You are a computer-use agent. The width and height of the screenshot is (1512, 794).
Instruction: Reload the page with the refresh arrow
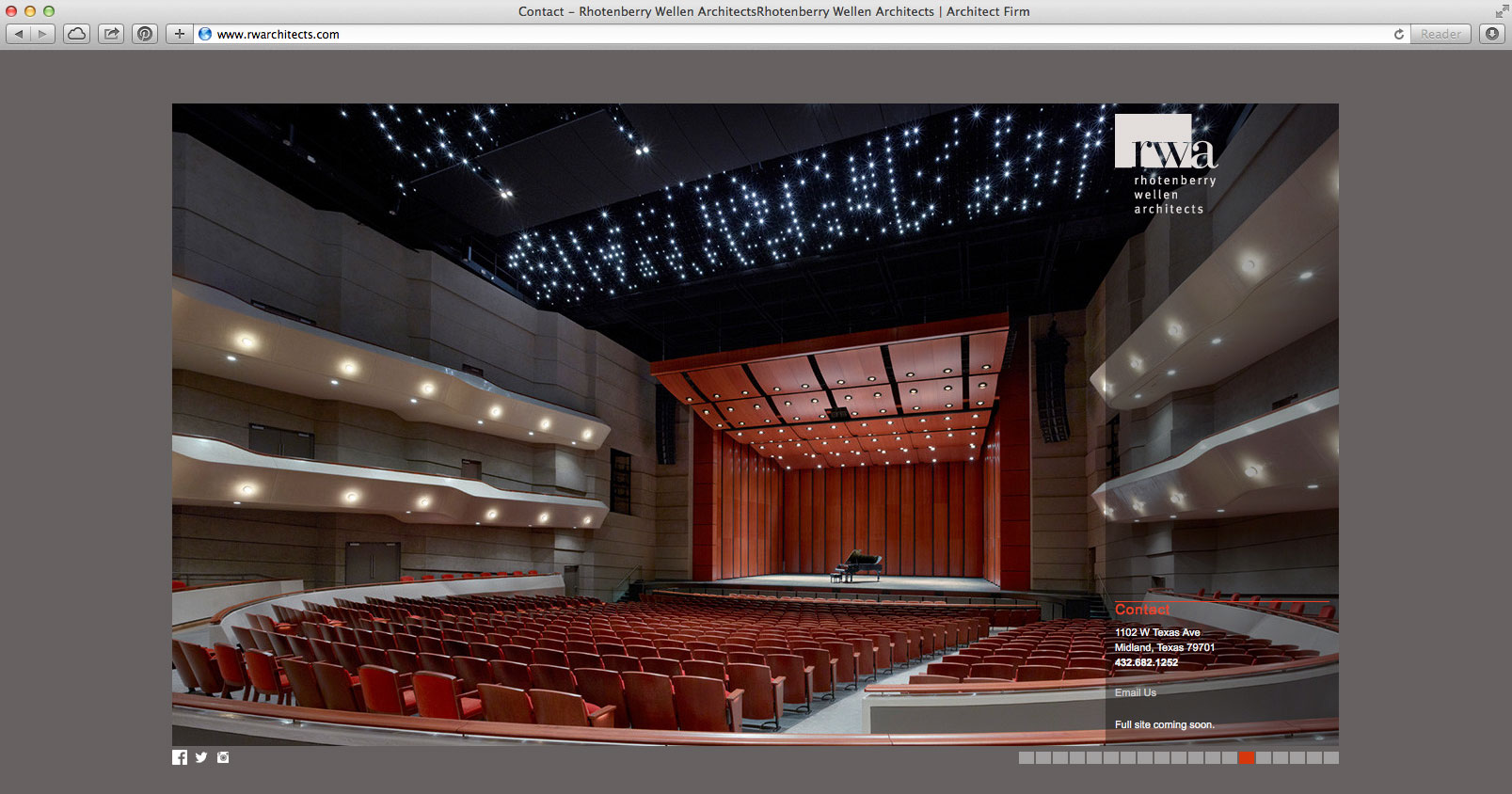pos(1398,34)
